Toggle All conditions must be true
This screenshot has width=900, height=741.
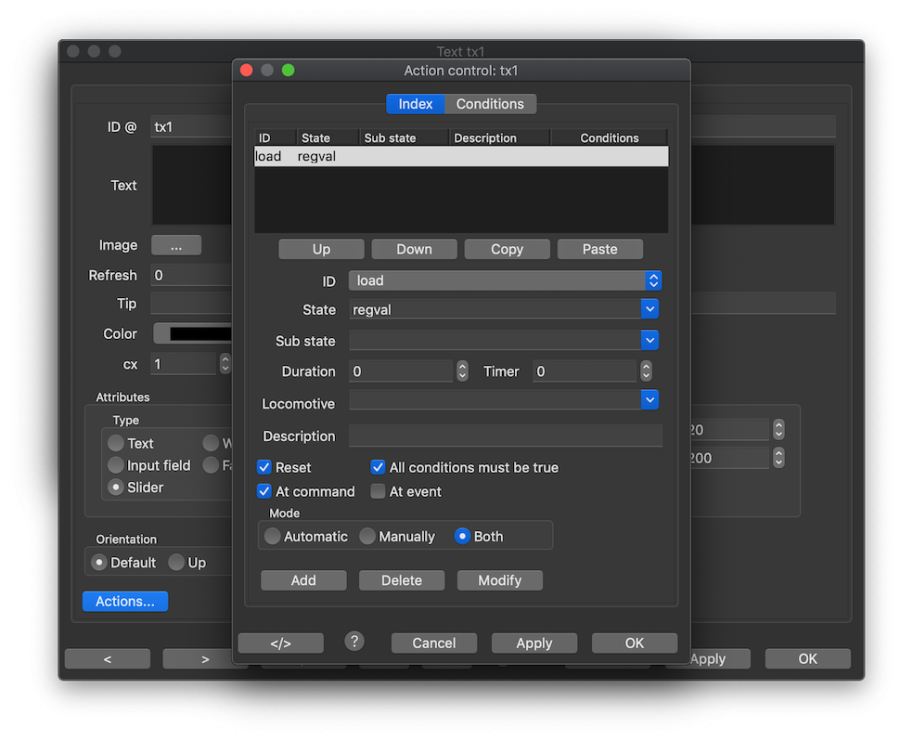click(378, 467)
